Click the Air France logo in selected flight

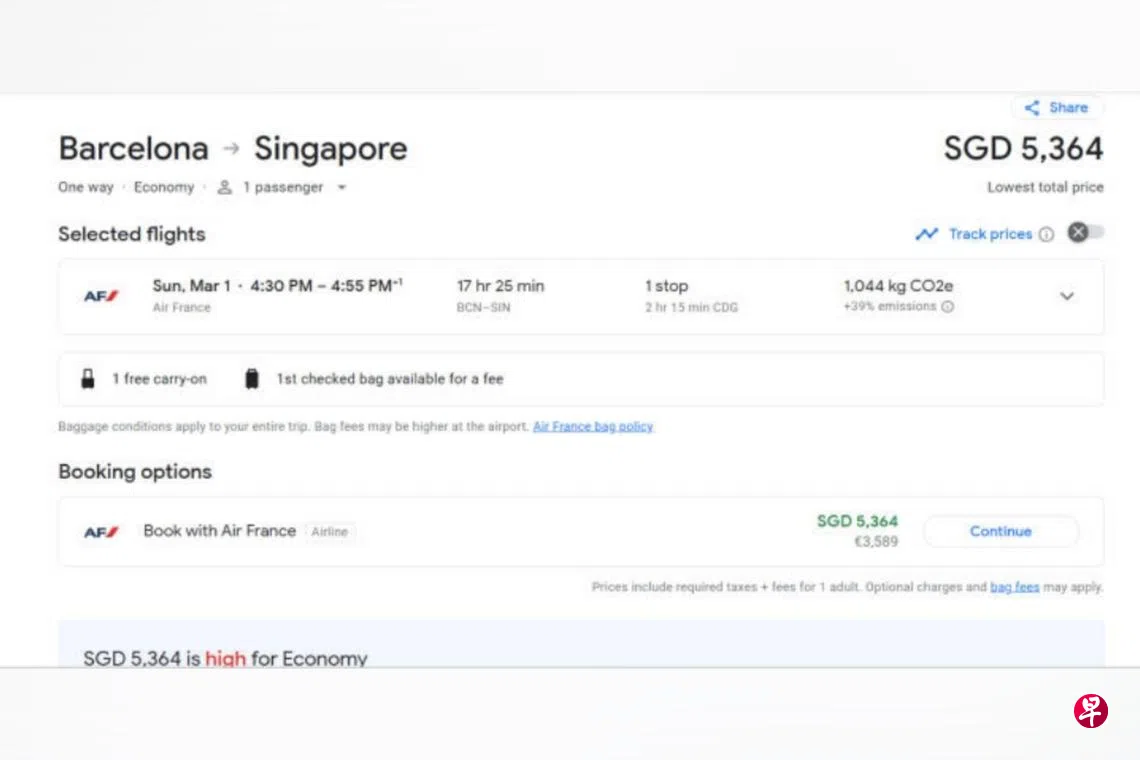click(101, 296)
